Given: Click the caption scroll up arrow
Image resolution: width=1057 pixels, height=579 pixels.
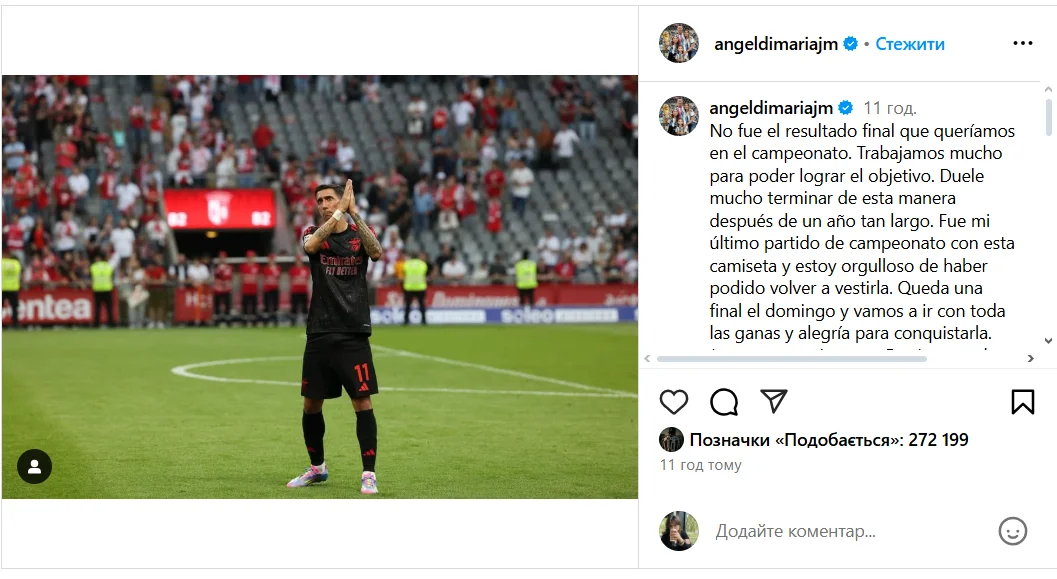Looking at the screenshot, I should click(x=1048, y=89).
